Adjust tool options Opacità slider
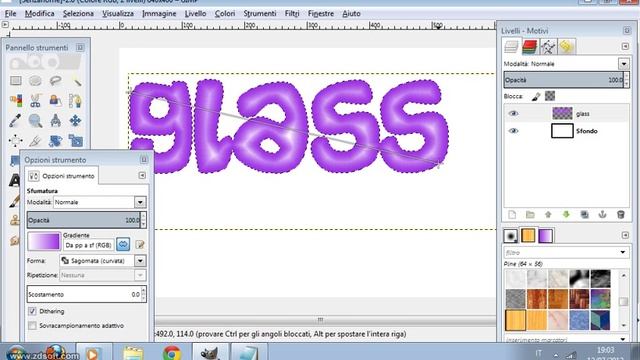640x360 pixels. (x=84, y=220)
